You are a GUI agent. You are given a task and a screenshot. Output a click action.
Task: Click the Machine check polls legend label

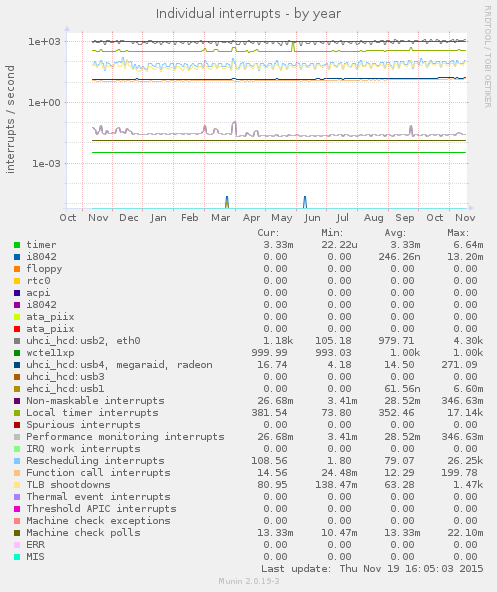pos(83,533)
